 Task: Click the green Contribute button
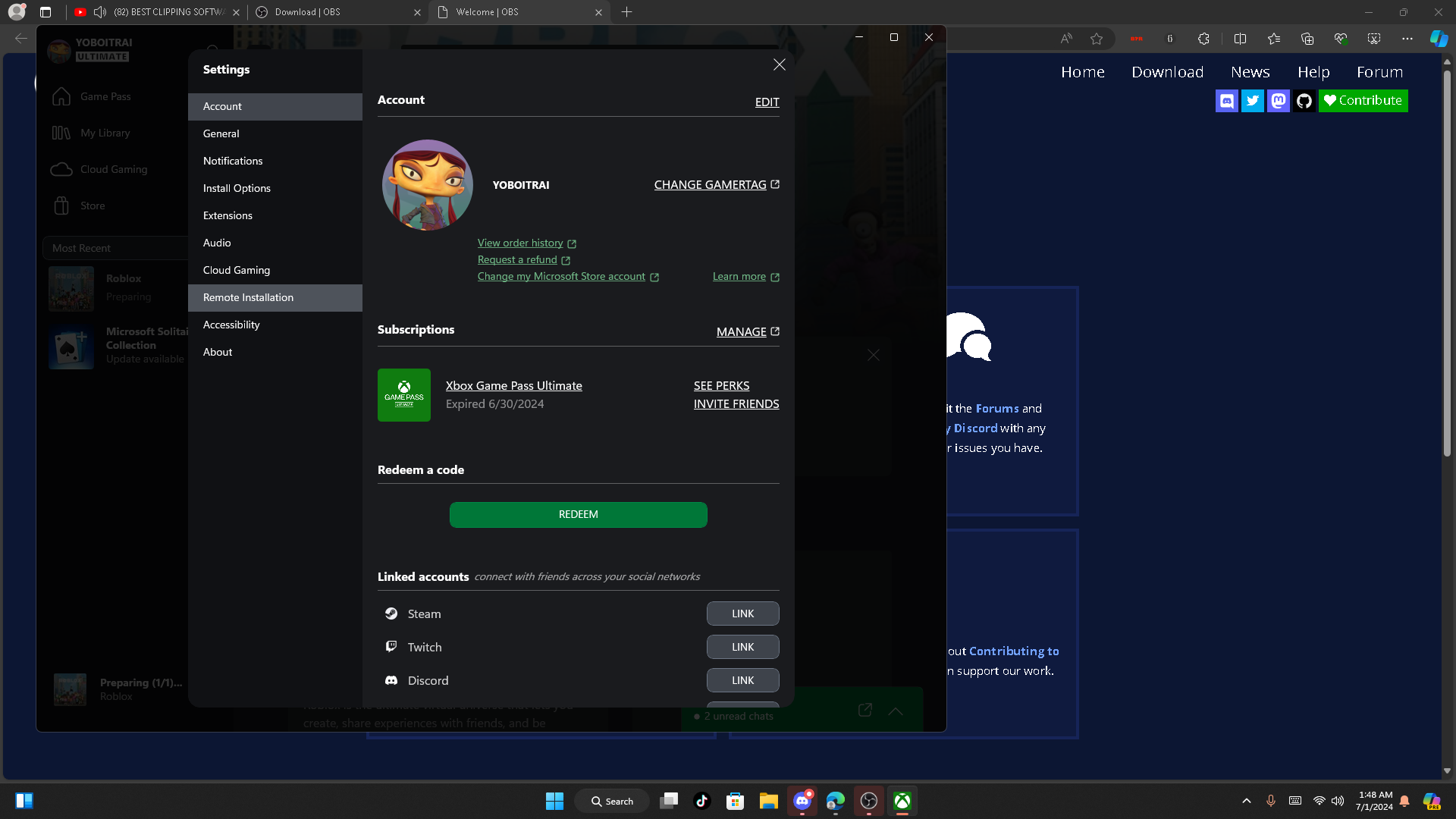pyautogui.click(x=1363, y=101)
